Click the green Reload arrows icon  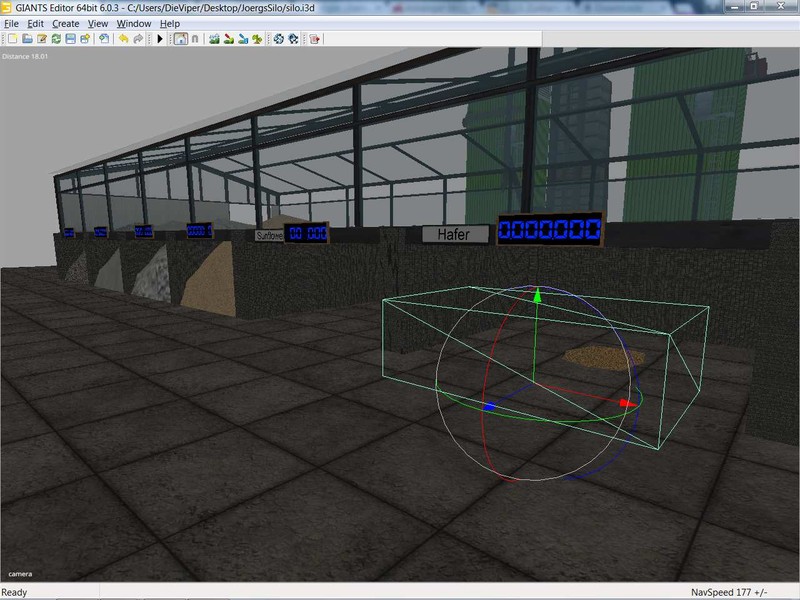pyautogui.click(x=57, y=39)
